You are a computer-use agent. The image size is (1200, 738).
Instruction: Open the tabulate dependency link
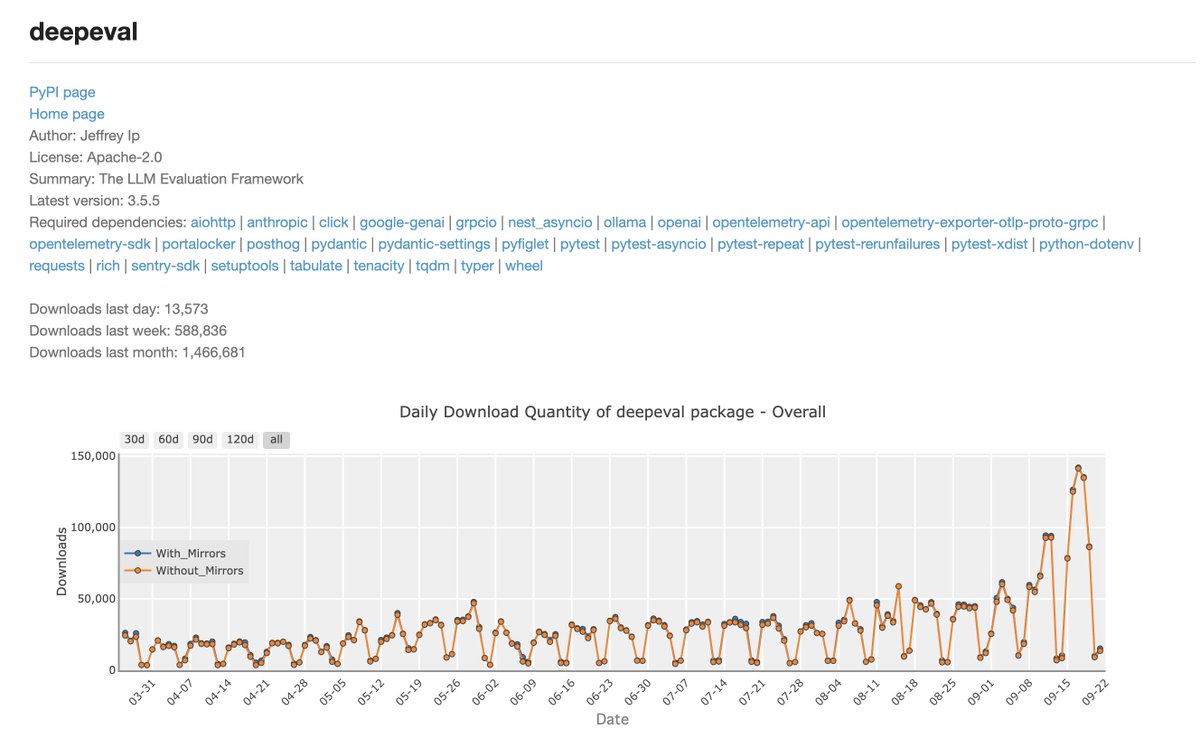pyautogui.click(x=316, y=266)
